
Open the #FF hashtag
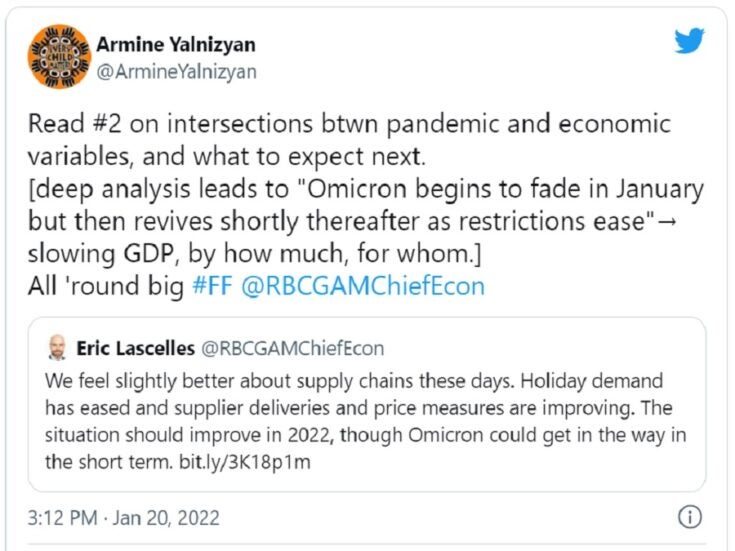click(211, 285)
